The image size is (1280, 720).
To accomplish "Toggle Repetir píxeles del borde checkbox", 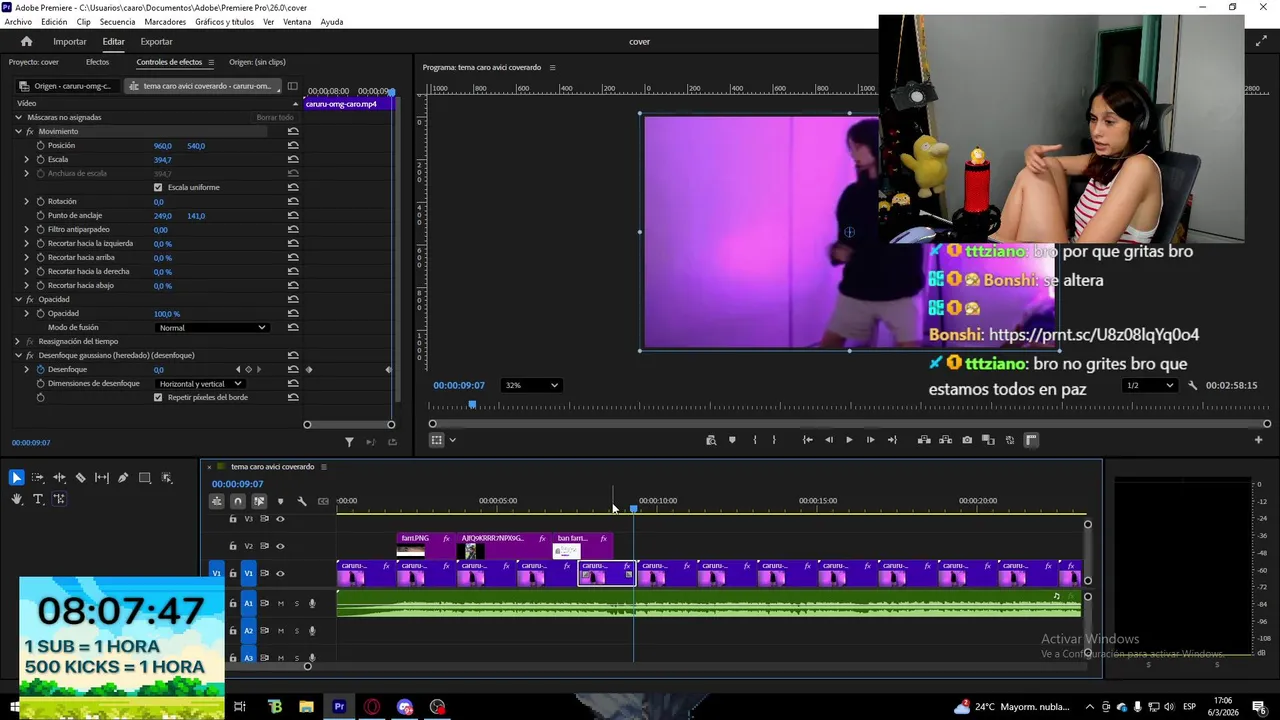I will point(158,397).
